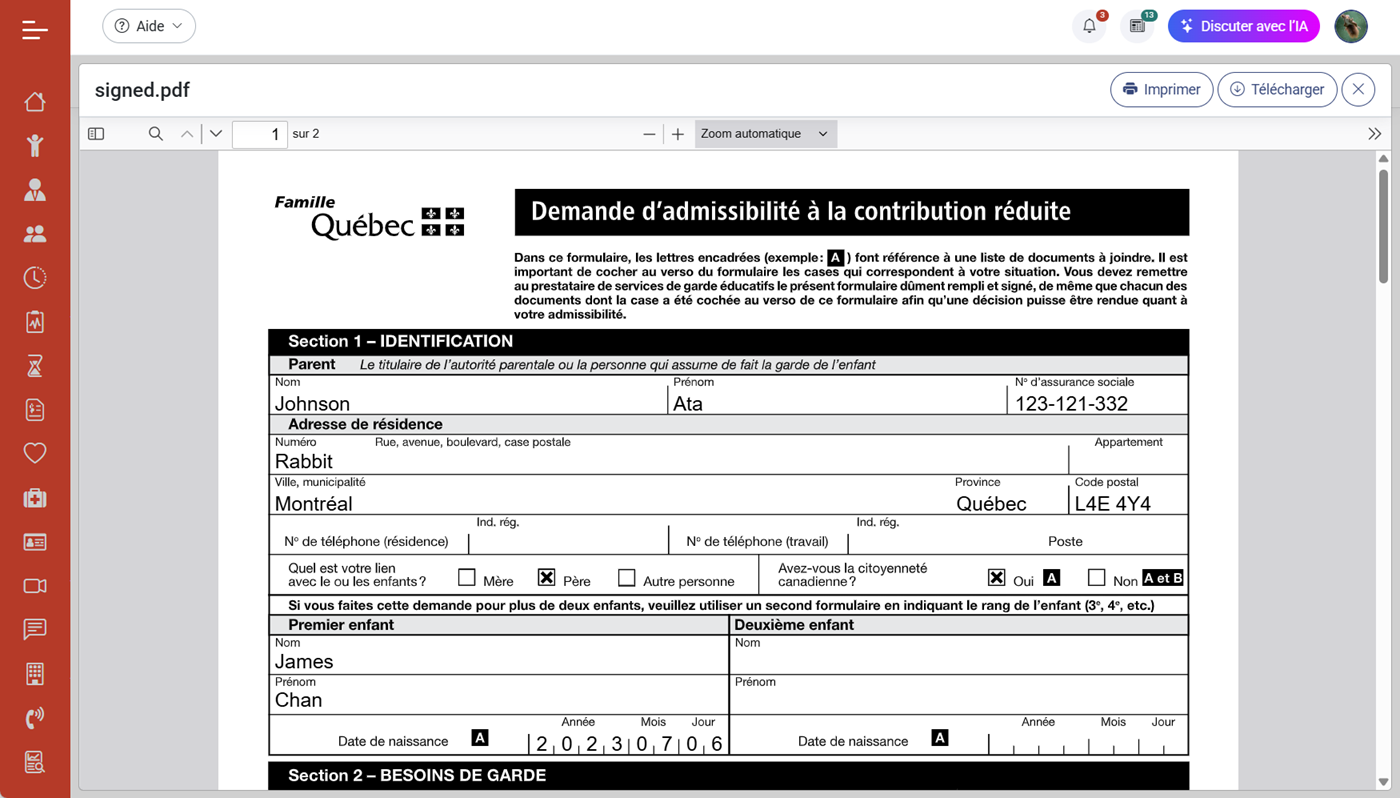The width and height of the screenshot is (1400, 798).
Task: Open the PDF viewer's secondary tools chevrons
Action: pos(1375,134)
